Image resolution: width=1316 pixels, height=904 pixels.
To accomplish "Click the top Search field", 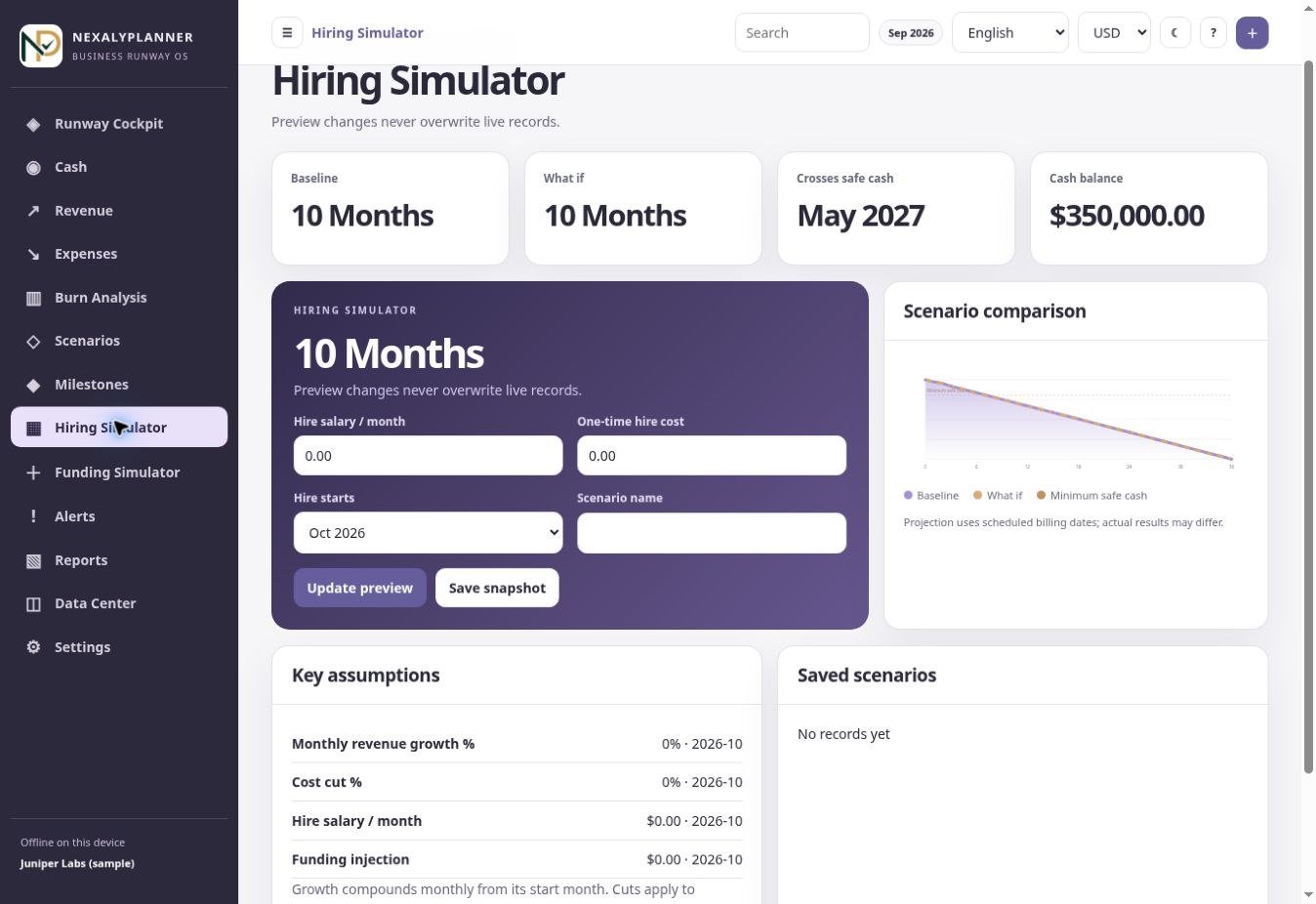I will [802, 32].
